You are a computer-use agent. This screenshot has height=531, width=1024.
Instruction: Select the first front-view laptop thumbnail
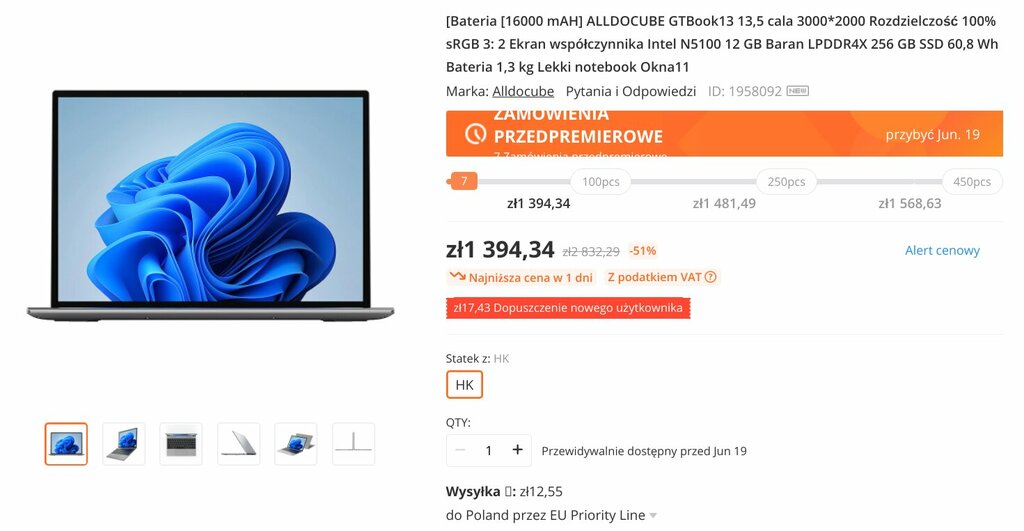[x=66, y=444]
